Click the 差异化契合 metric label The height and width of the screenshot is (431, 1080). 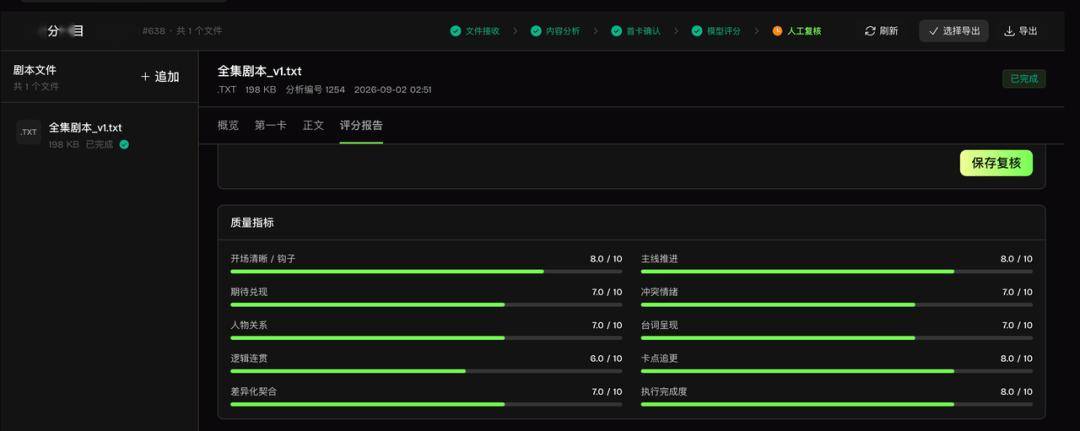click(253, 392)
